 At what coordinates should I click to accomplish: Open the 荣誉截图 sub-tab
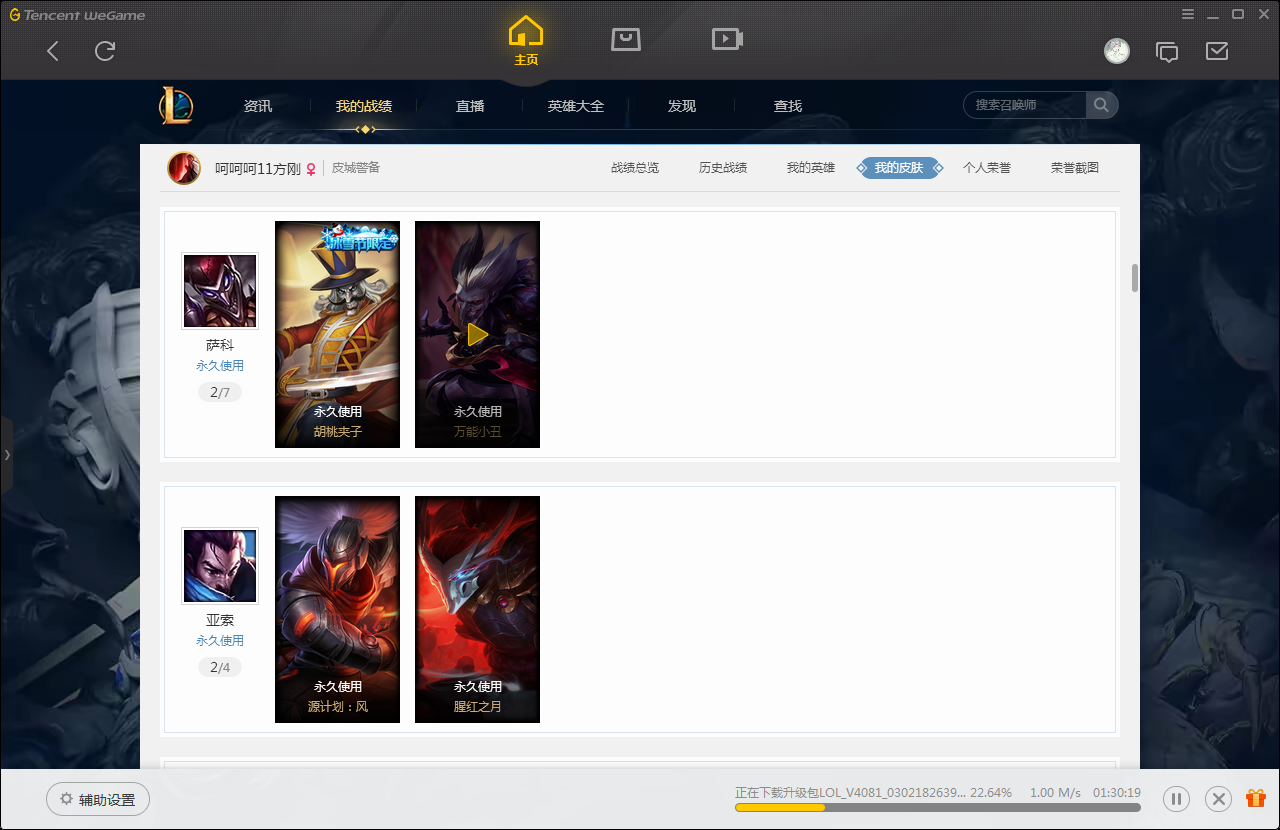tap(1075, 168)
